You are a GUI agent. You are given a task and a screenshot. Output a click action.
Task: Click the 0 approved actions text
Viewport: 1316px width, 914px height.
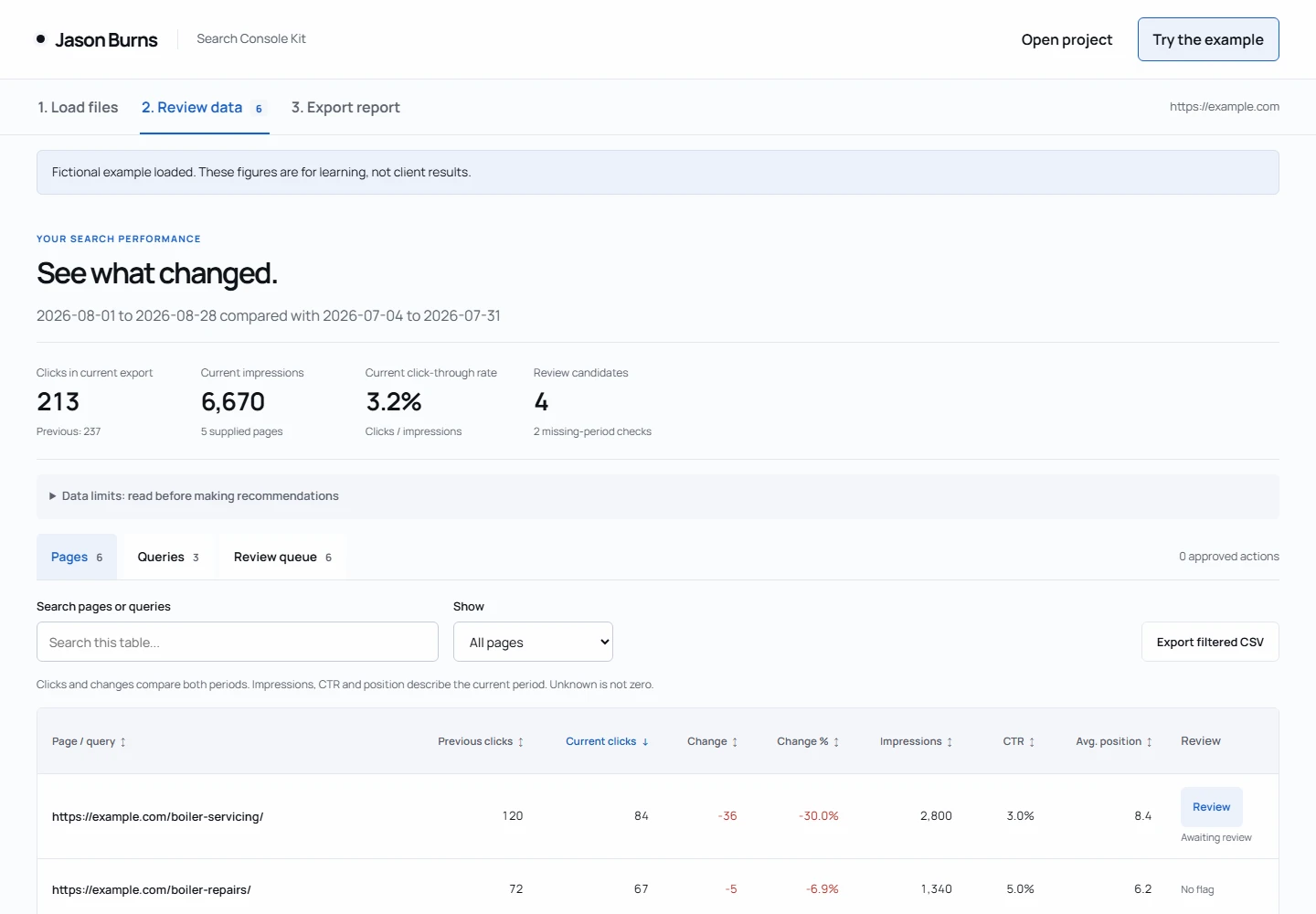[x=1229, y=557]
